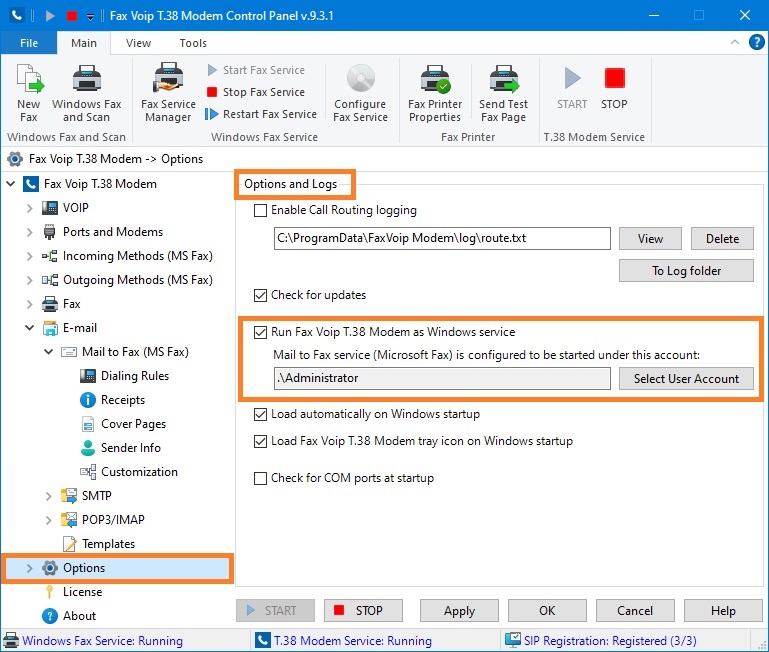
Task: Toggle Load automatically on Windows startup
Action: [x=260, y=415]
